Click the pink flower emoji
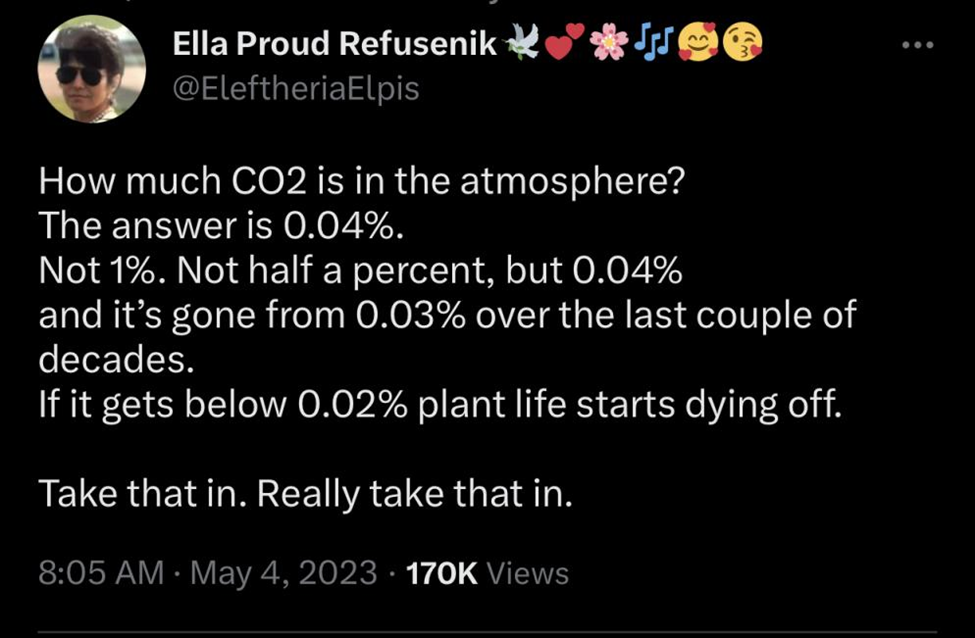The image size is (975, 638). (609, 42)
